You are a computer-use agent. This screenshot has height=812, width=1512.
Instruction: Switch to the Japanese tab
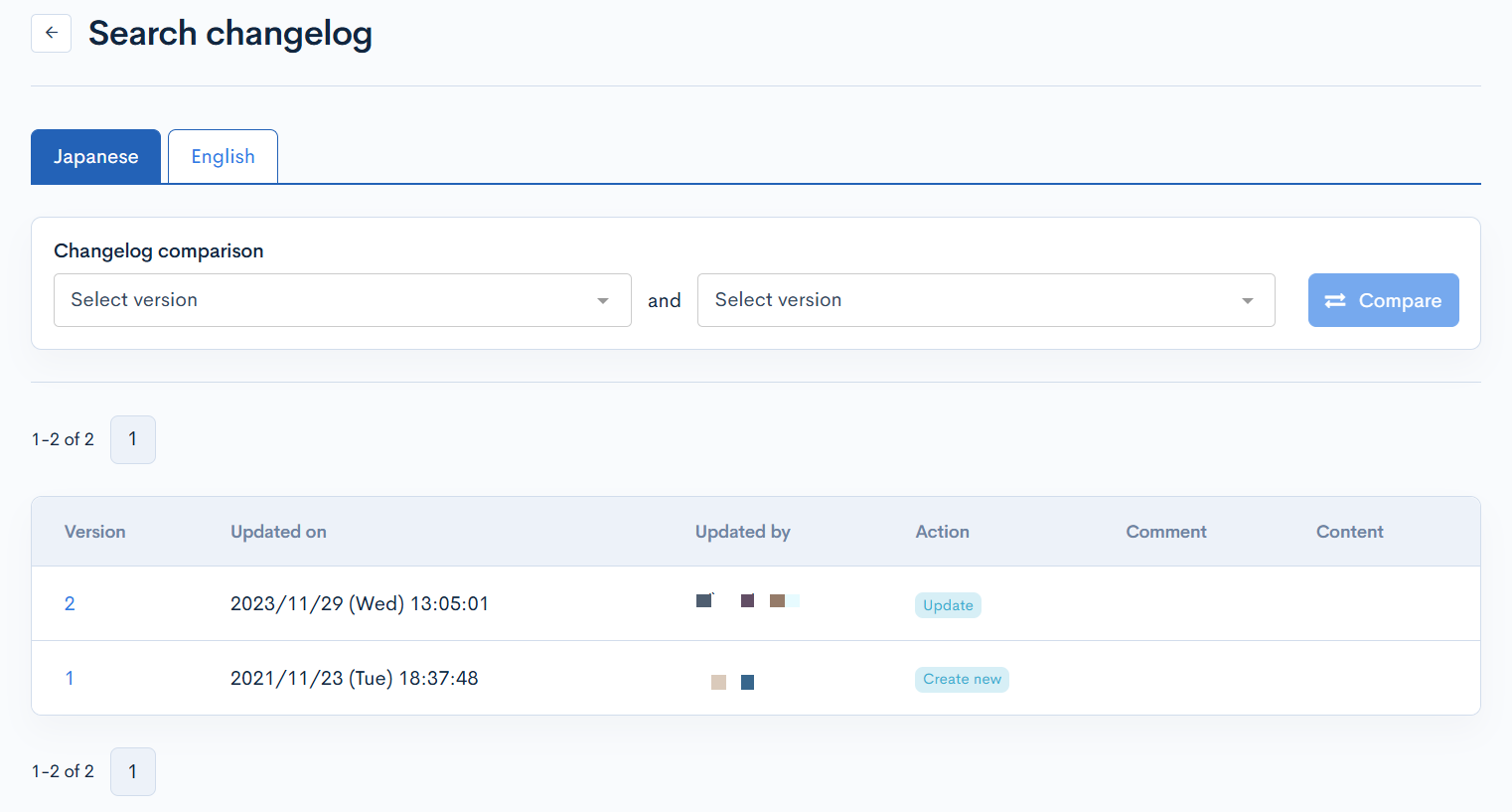coord(95,157)
